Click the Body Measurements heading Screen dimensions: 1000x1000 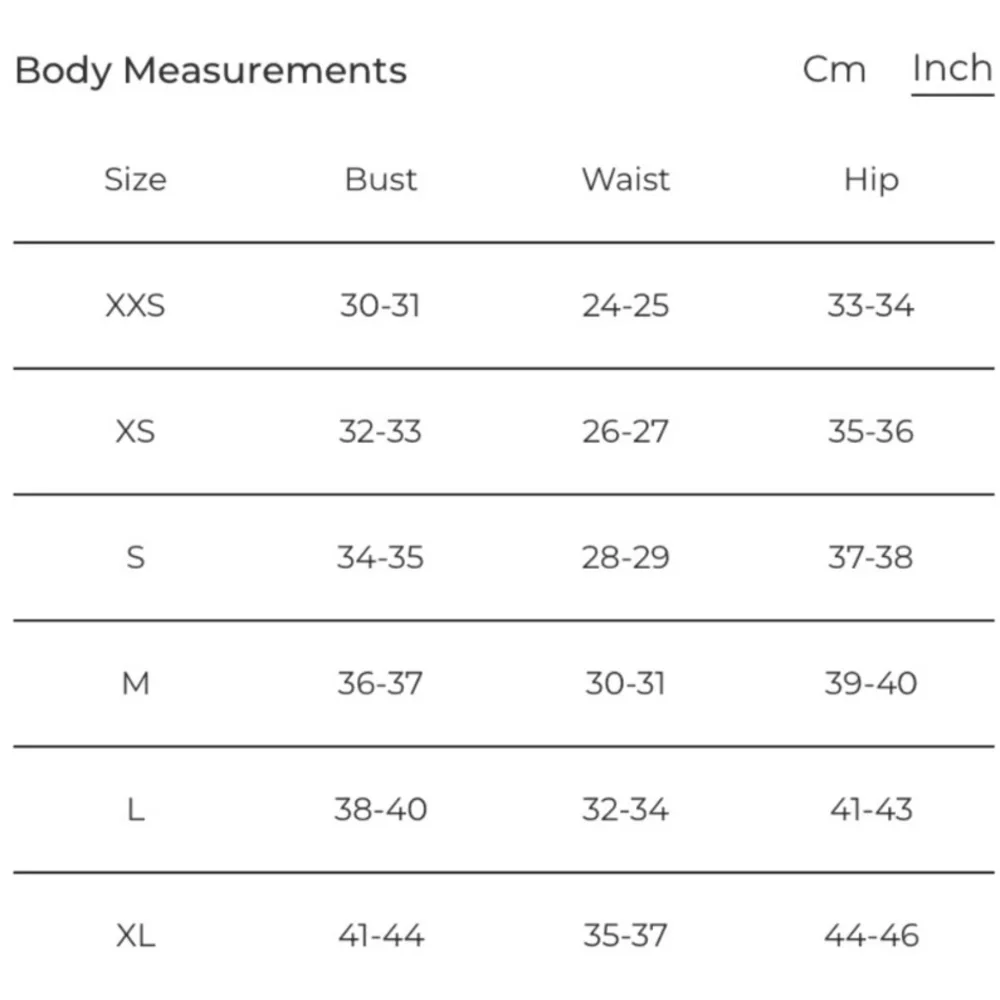coord(211,71)
